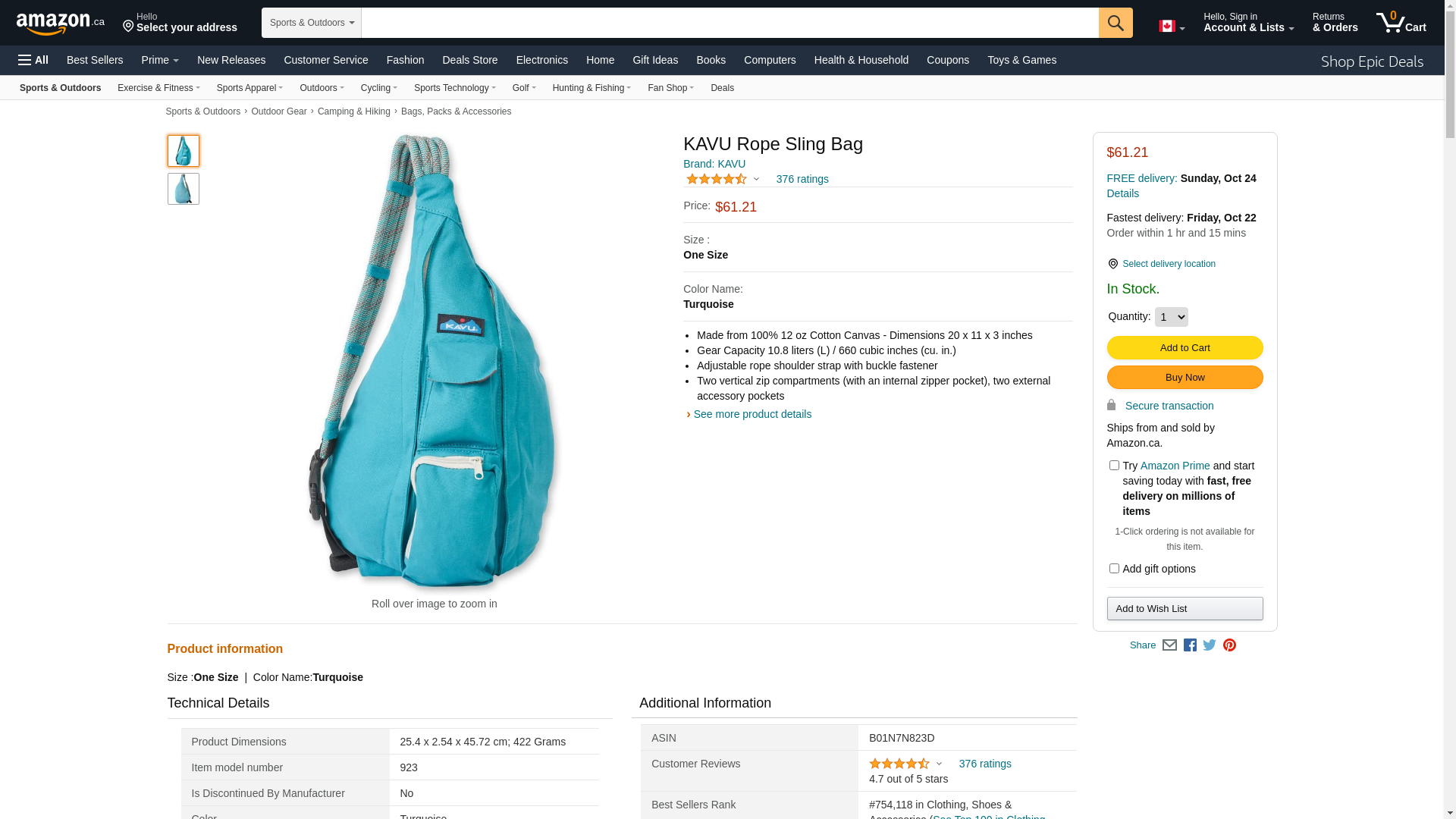1456x819 pixels.
Task: Share product on Pinterest icon
Action: [x=1229, y=645]
